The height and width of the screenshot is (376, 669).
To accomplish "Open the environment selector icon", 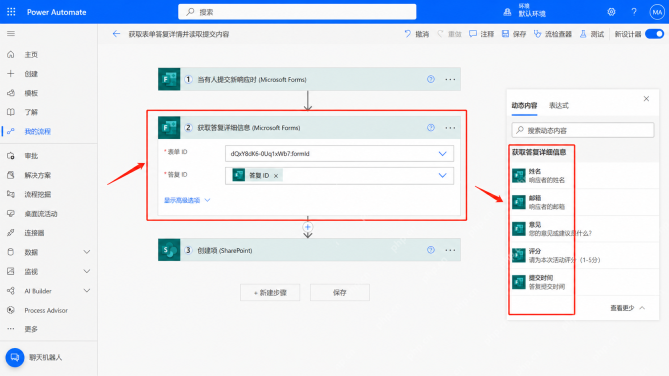I will (507, 12).
